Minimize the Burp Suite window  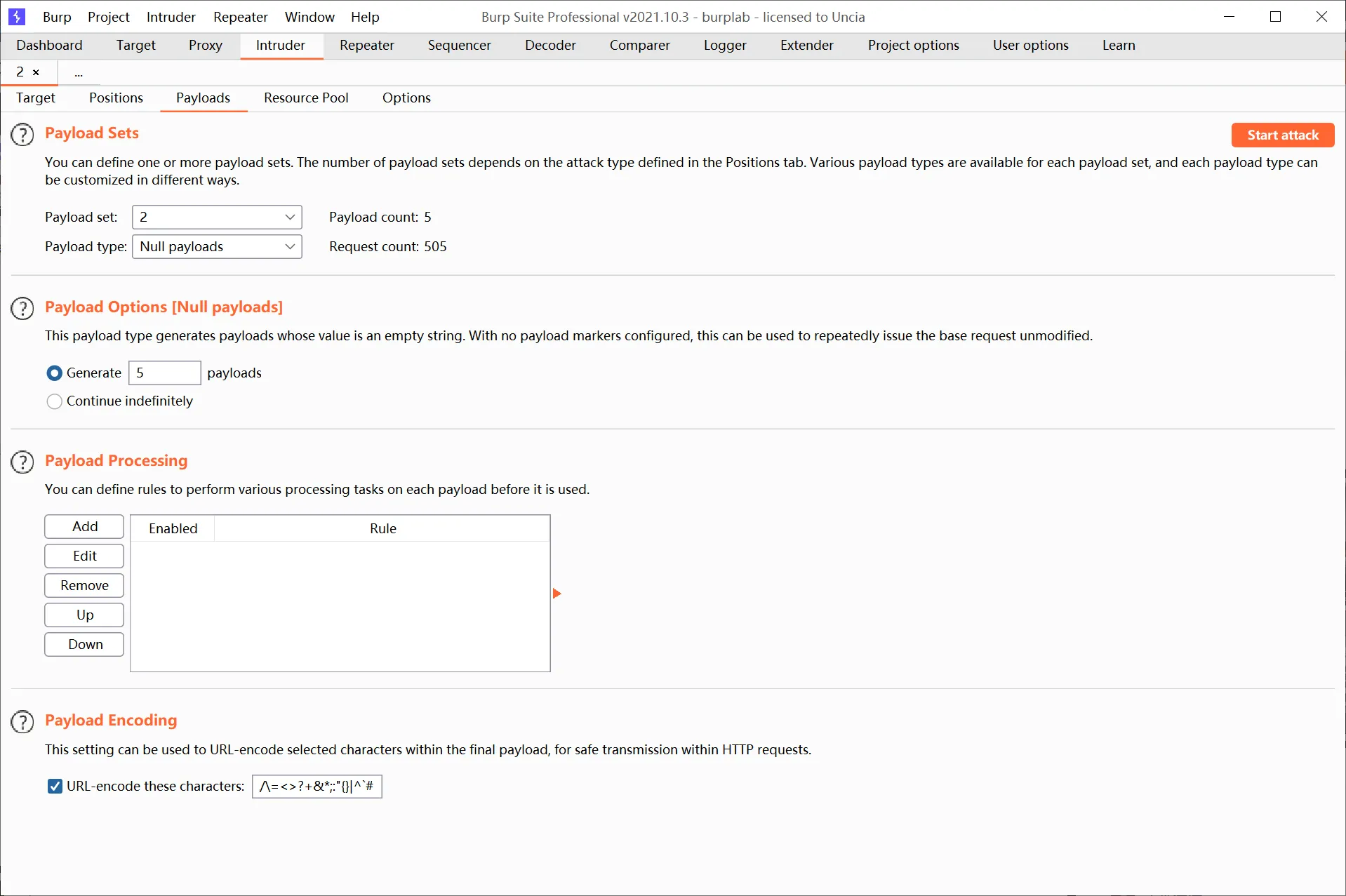1229,17
